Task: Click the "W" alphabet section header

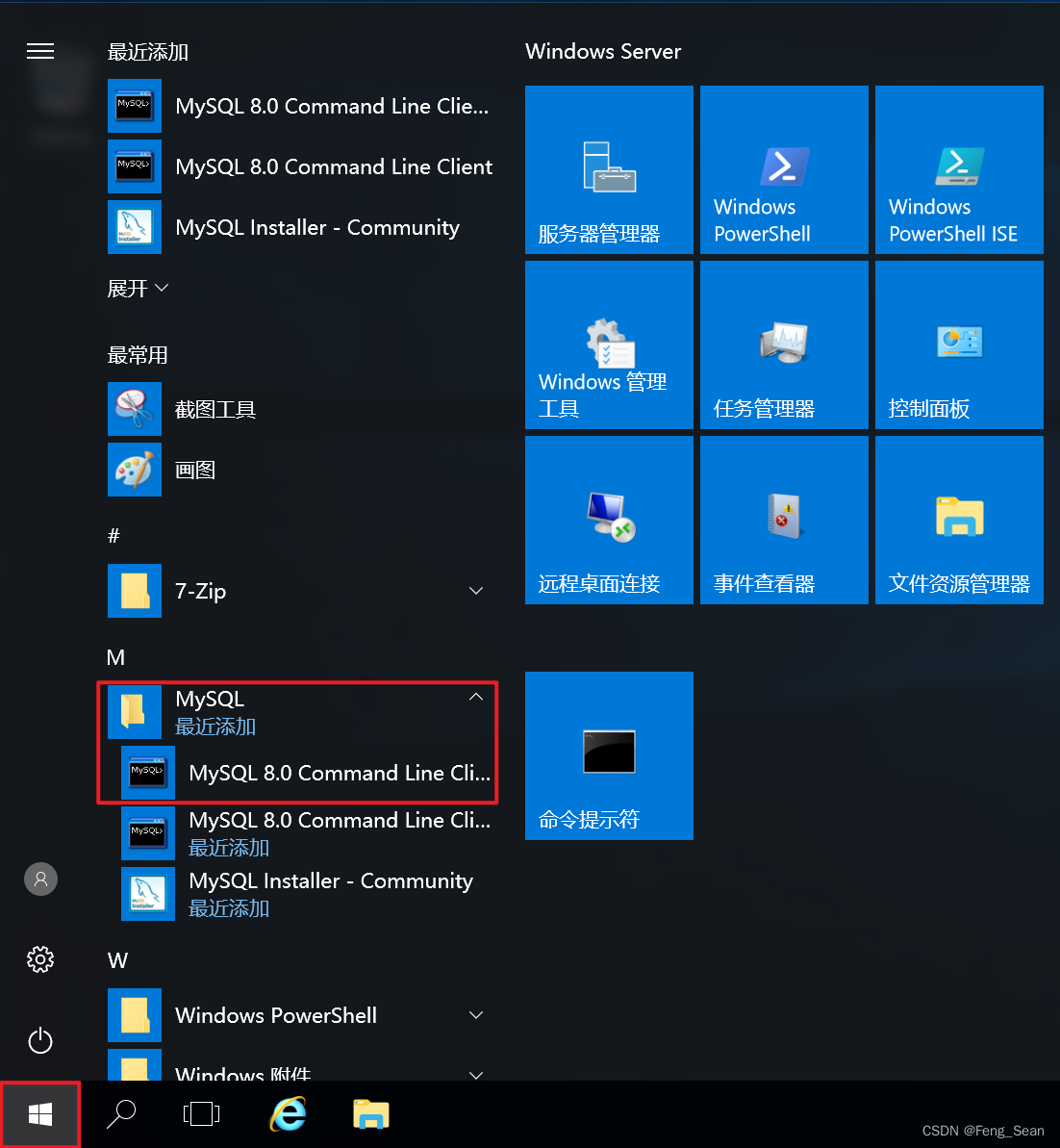Action: pos(118,960)
